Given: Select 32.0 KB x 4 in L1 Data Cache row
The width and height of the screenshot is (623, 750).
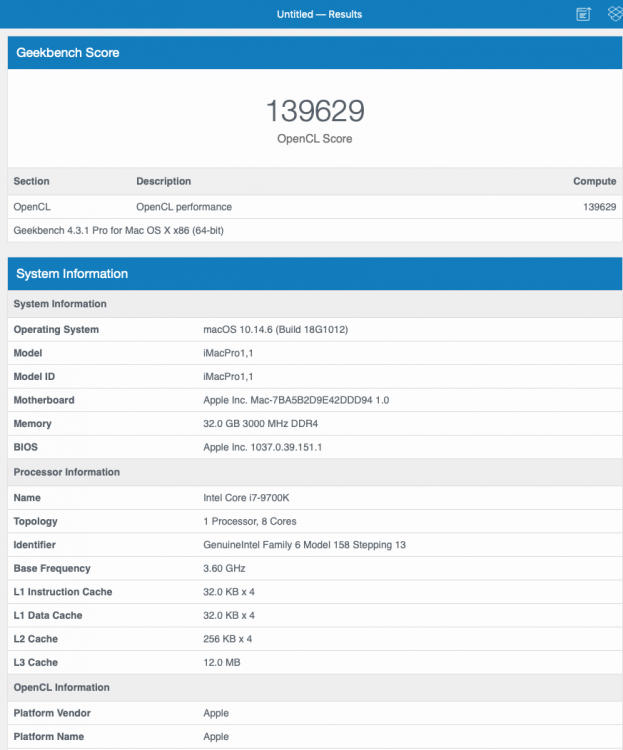Looking at the screenshot, I should click(229, 615).
